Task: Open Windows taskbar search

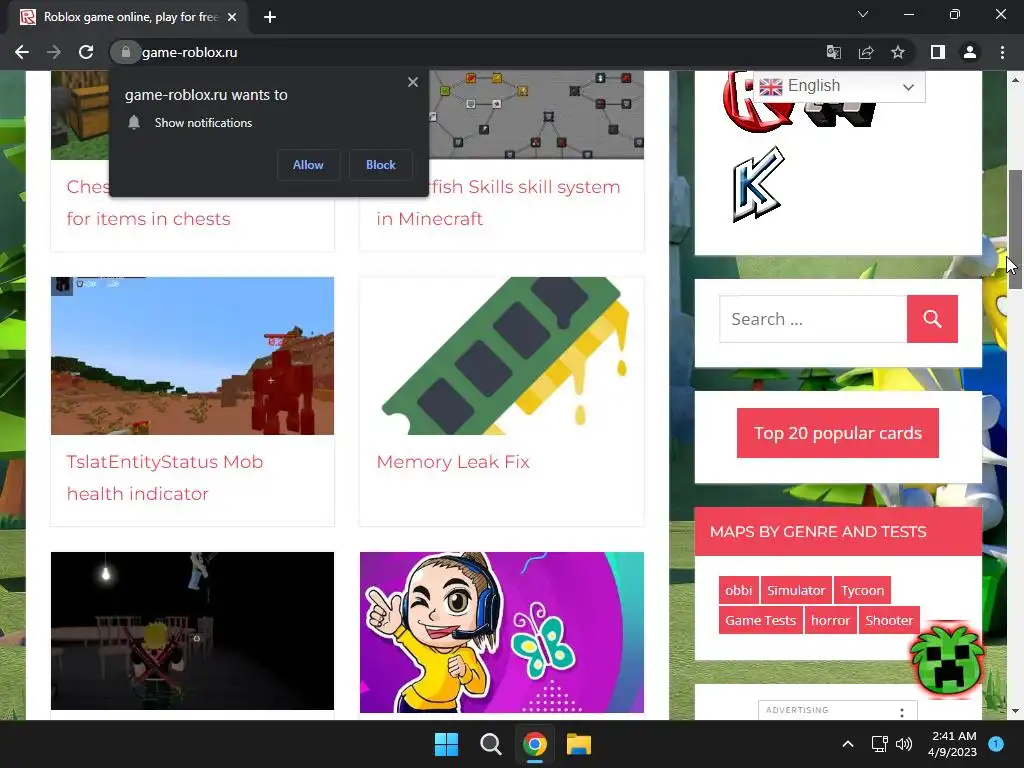Action: click(490, 744)
